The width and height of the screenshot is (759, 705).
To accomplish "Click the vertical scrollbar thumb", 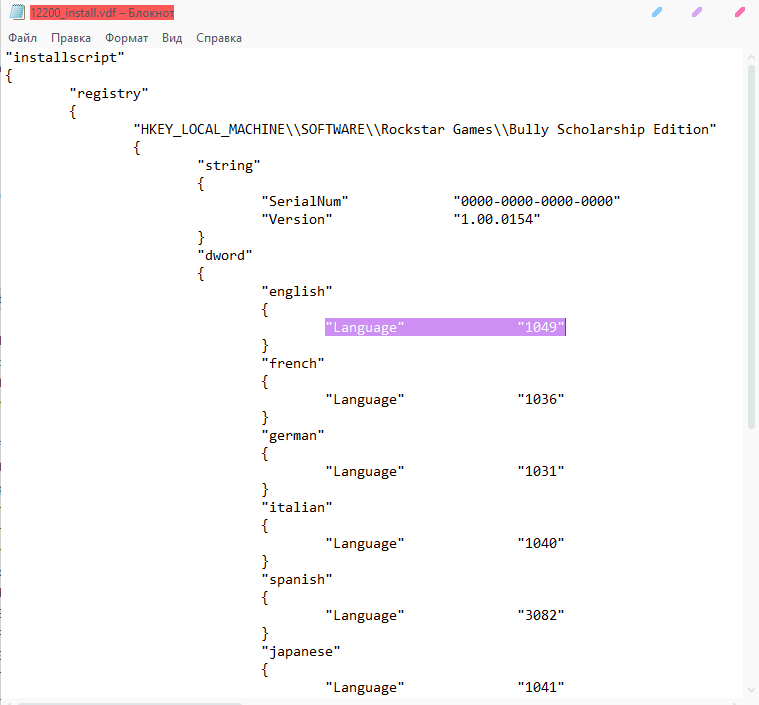I will tap(751, 247).
